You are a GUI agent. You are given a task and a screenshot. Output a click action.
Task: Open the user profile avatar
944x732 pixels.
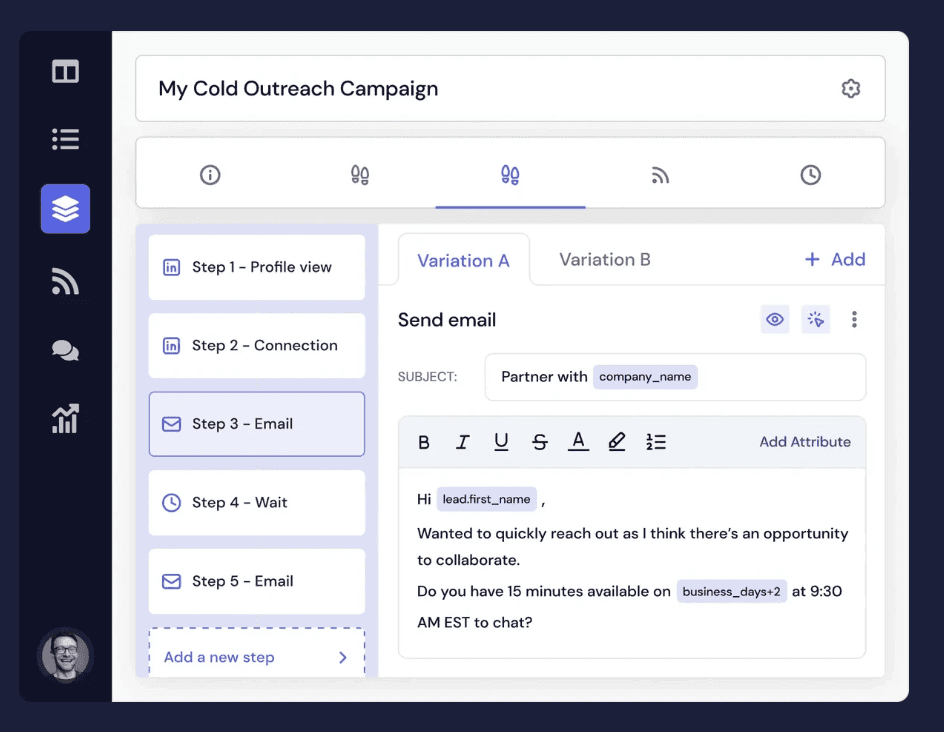click(65, 656)
